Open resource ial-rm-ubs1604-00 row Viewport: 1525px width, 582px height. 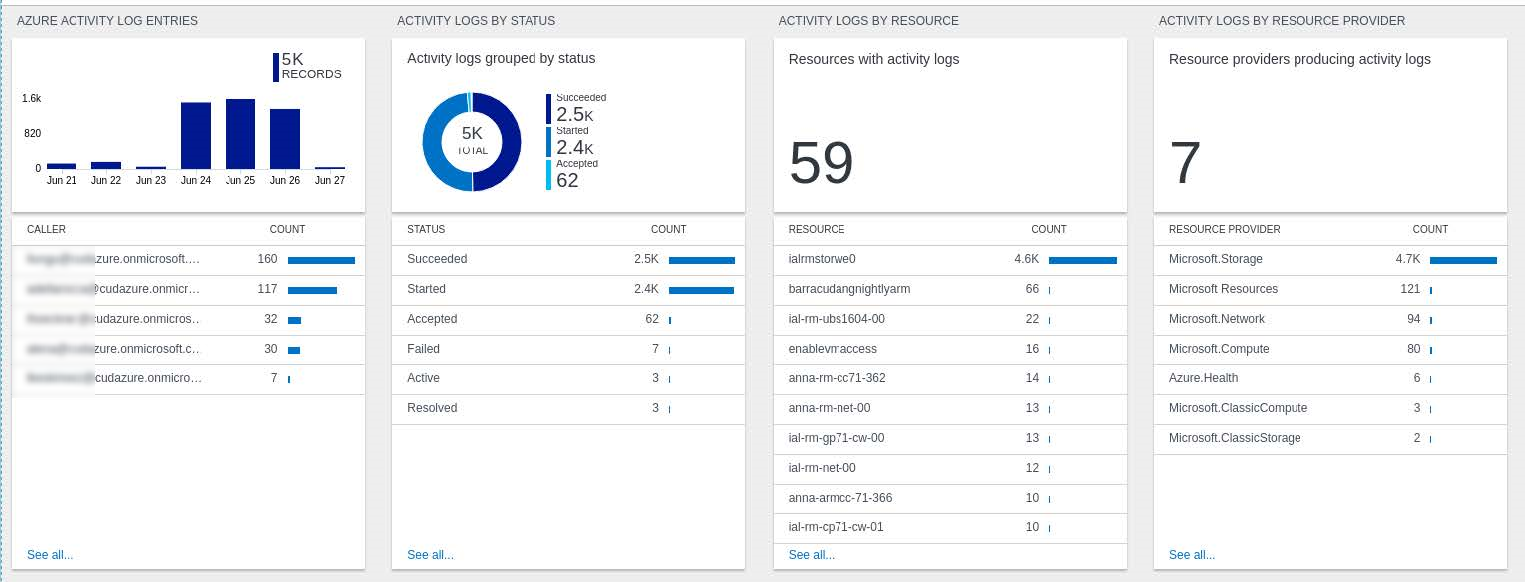point(950,319)
